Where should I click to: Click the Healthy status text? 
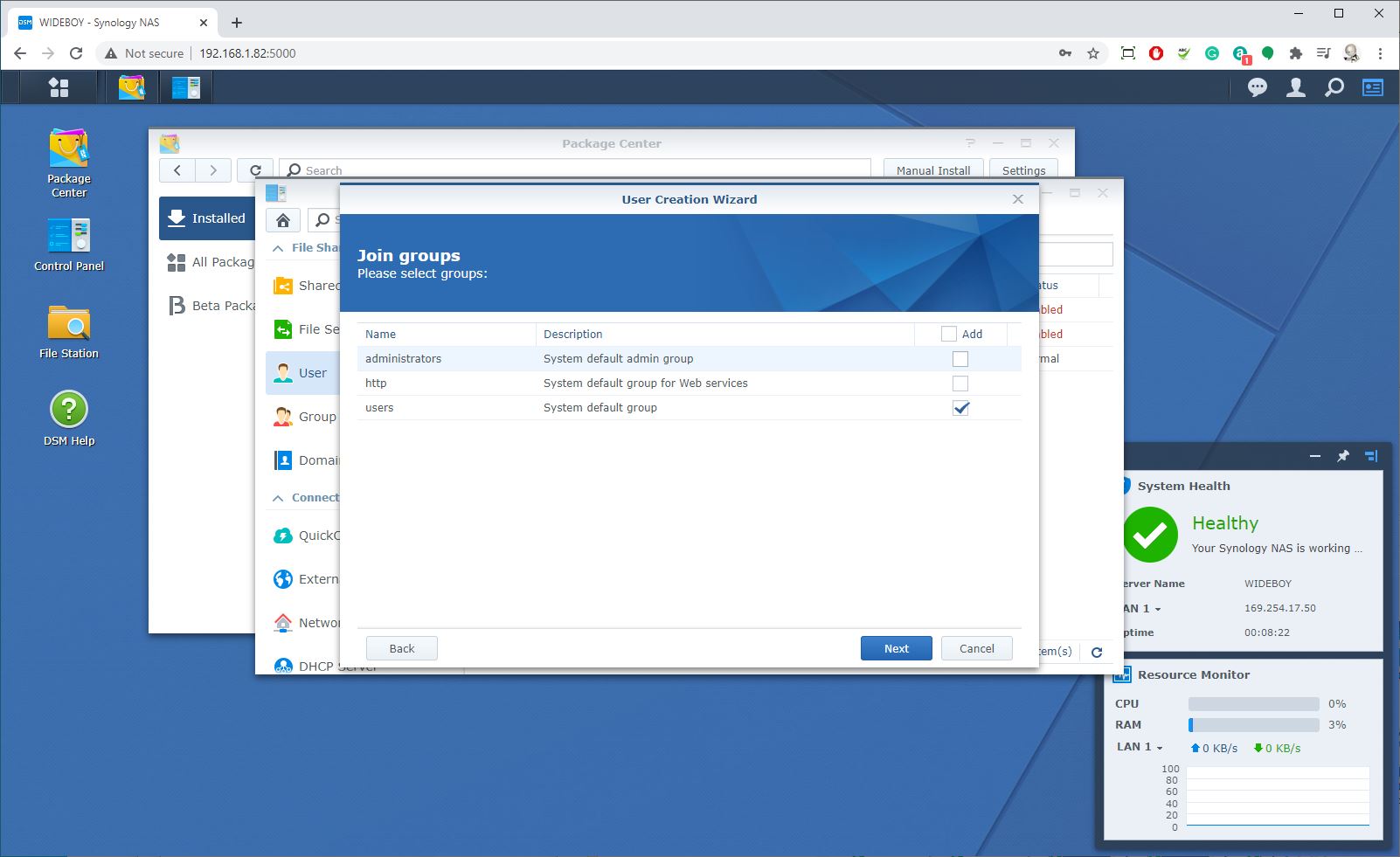(x=1225, y=523)
